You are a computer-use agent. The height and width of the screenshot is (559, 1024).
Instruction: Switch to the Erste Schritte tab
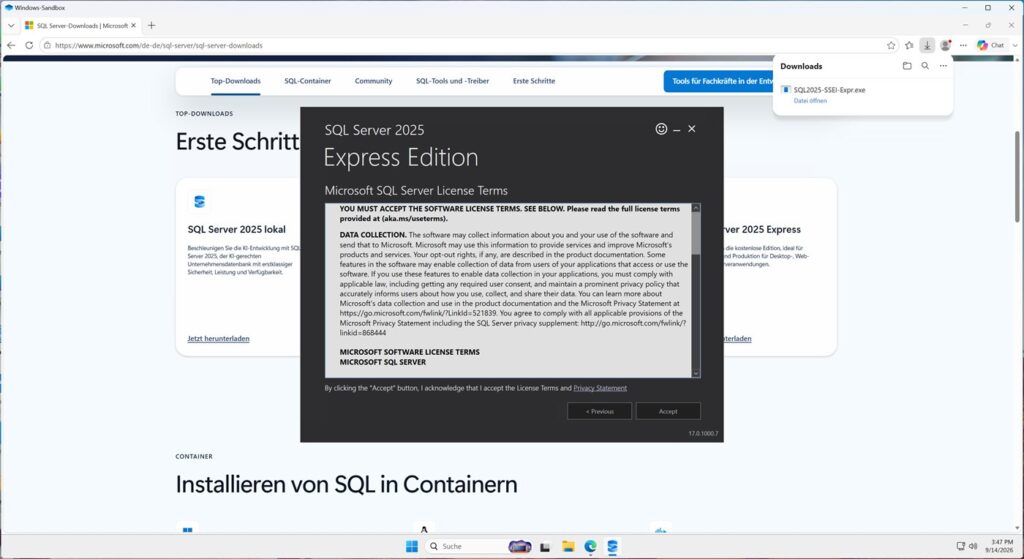(534, 81)
